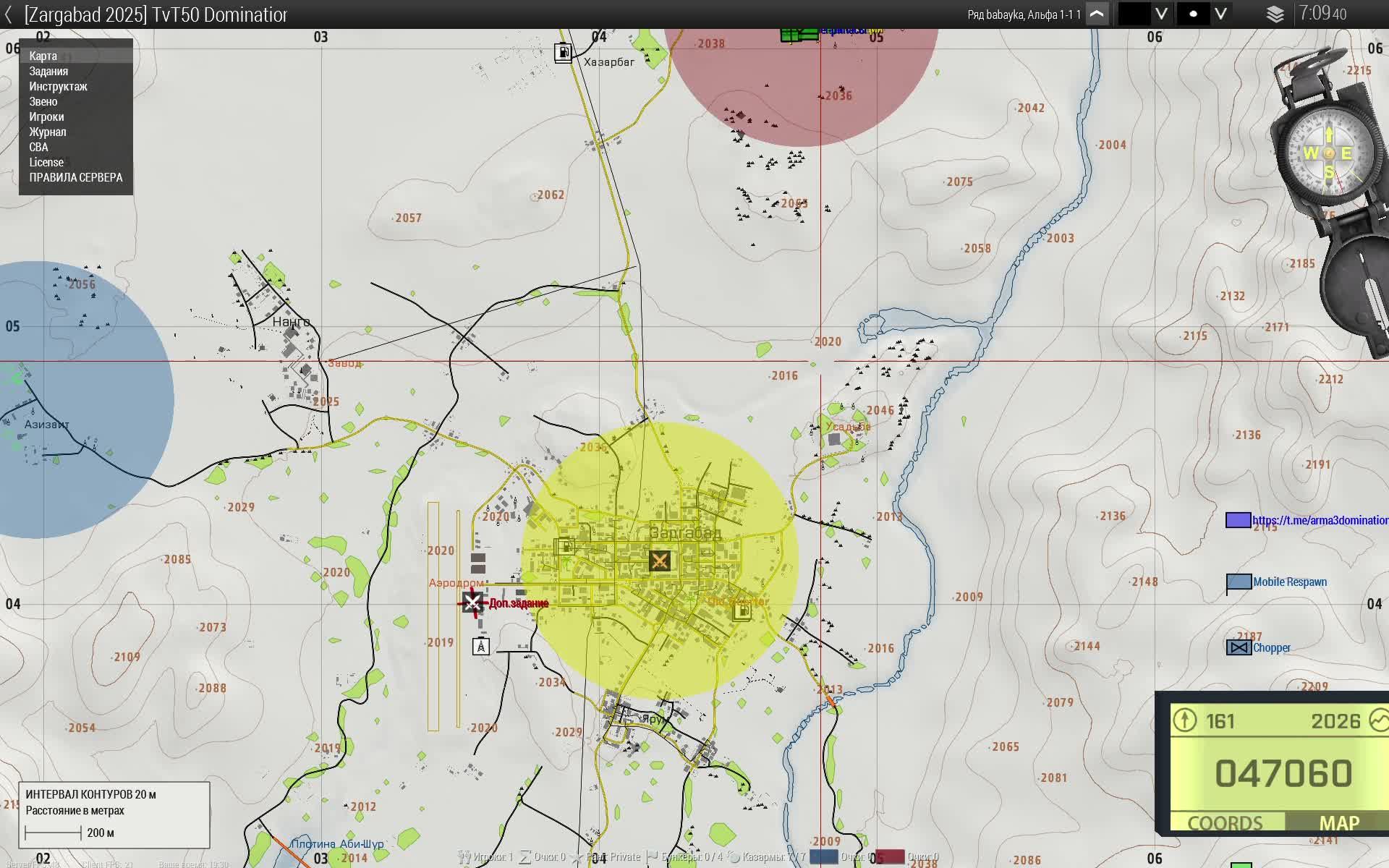Click the transmitter tower icon below Аэродром
Screen dimensions: 1389x868
click(x=480, y=646)
